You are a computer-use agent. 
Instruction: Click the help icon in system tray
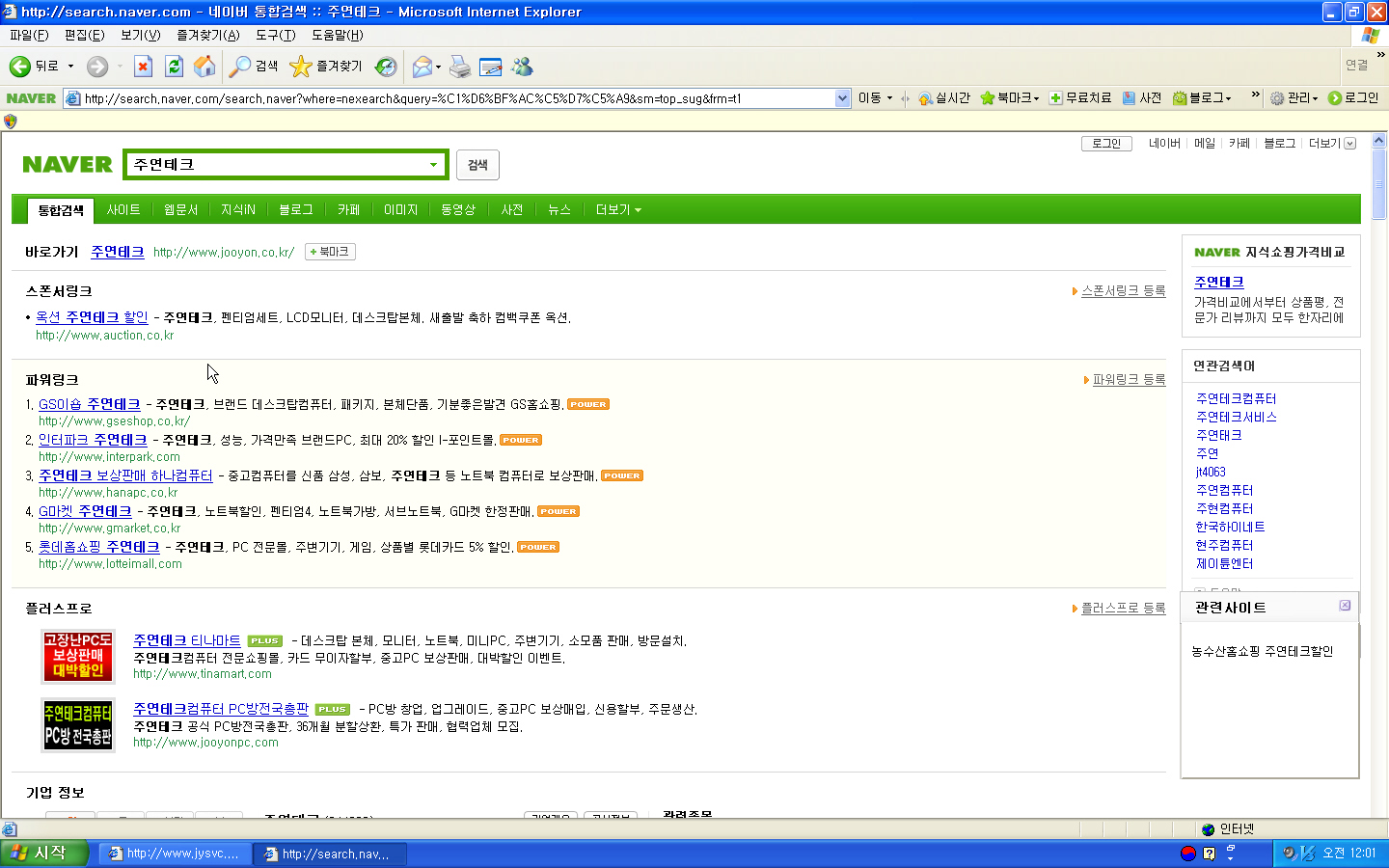[1209, 854]
